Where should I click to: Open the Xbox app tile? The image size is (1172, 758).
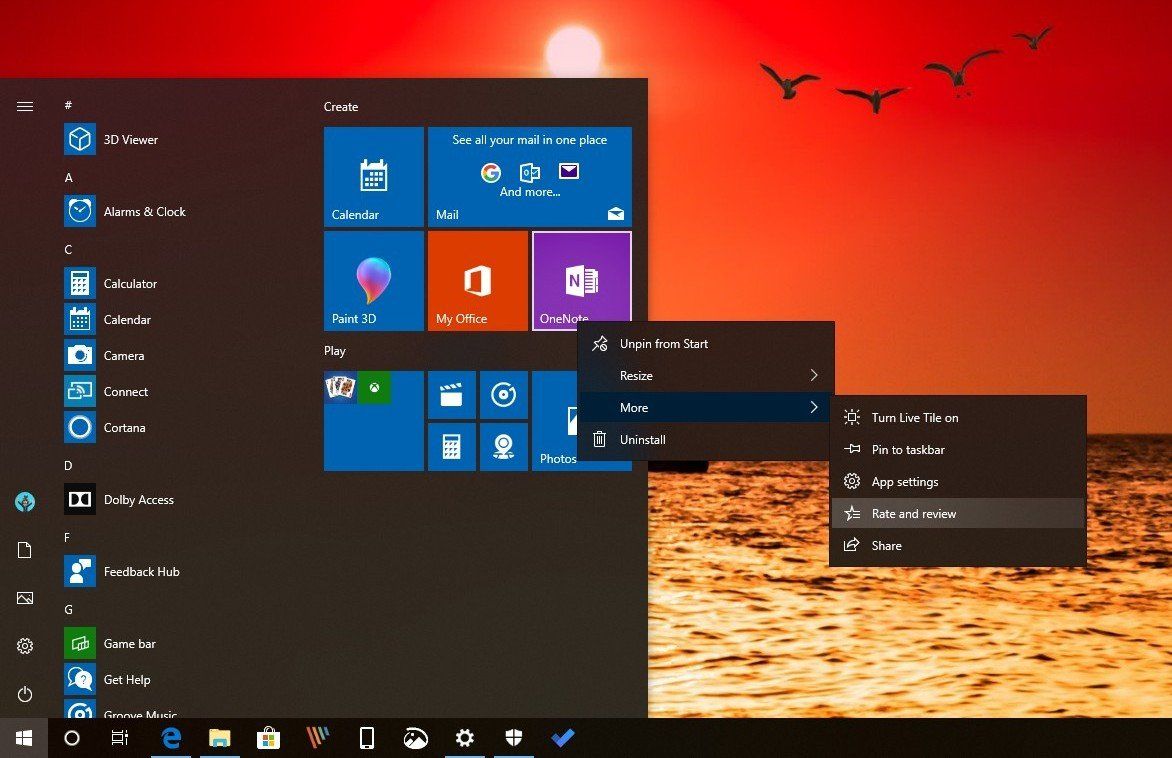[x=375, y=388]
